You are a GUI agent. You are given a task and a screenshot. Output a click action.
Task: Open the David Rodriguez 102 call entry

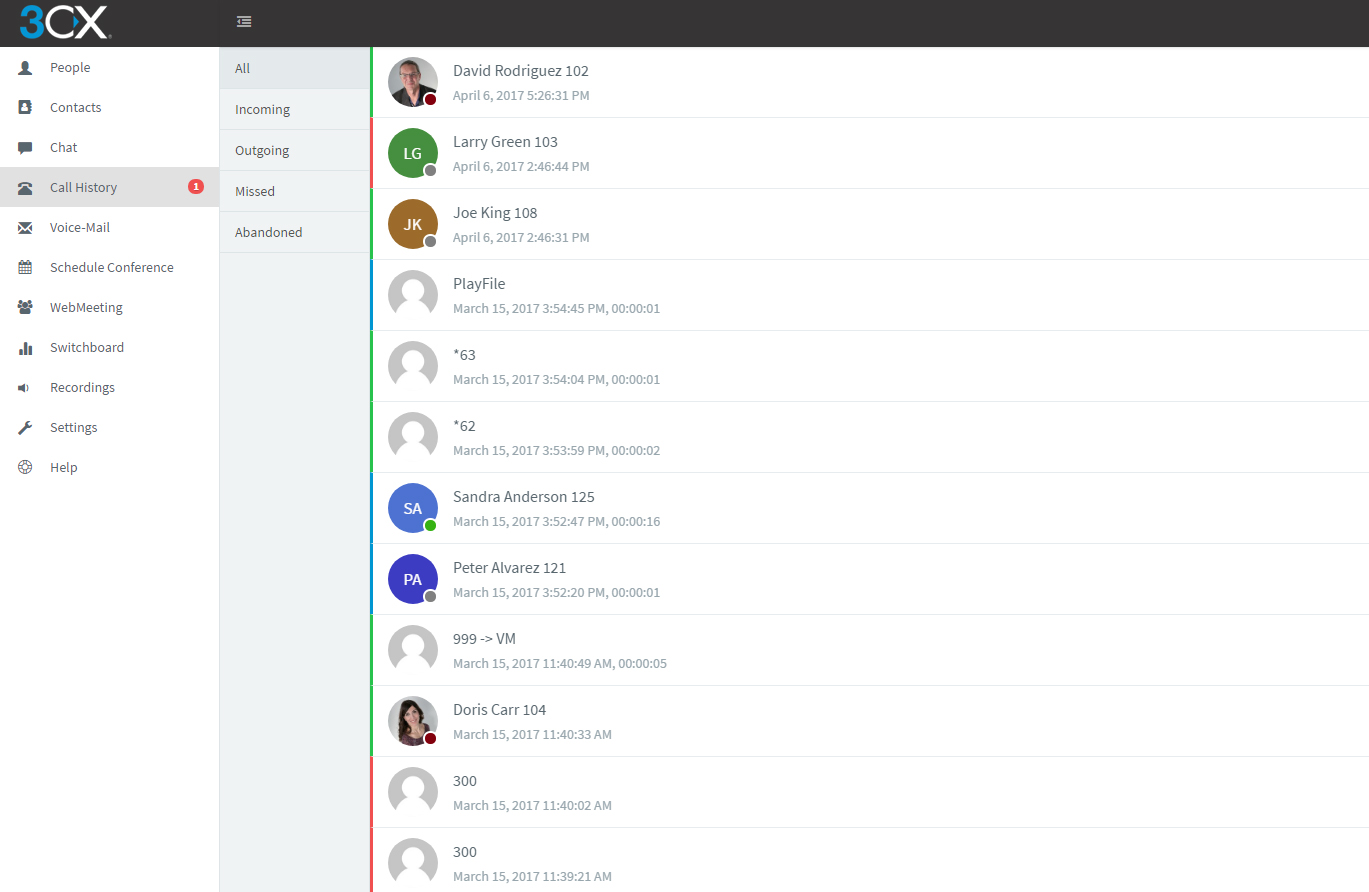[869, 82]
